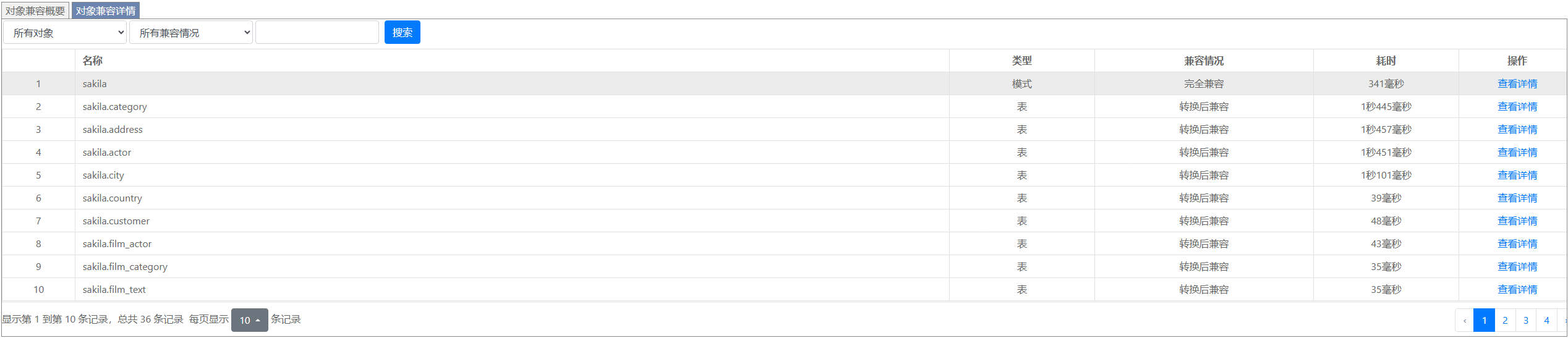
Task: Go to page 2 of results
Action: point(1505,320)
